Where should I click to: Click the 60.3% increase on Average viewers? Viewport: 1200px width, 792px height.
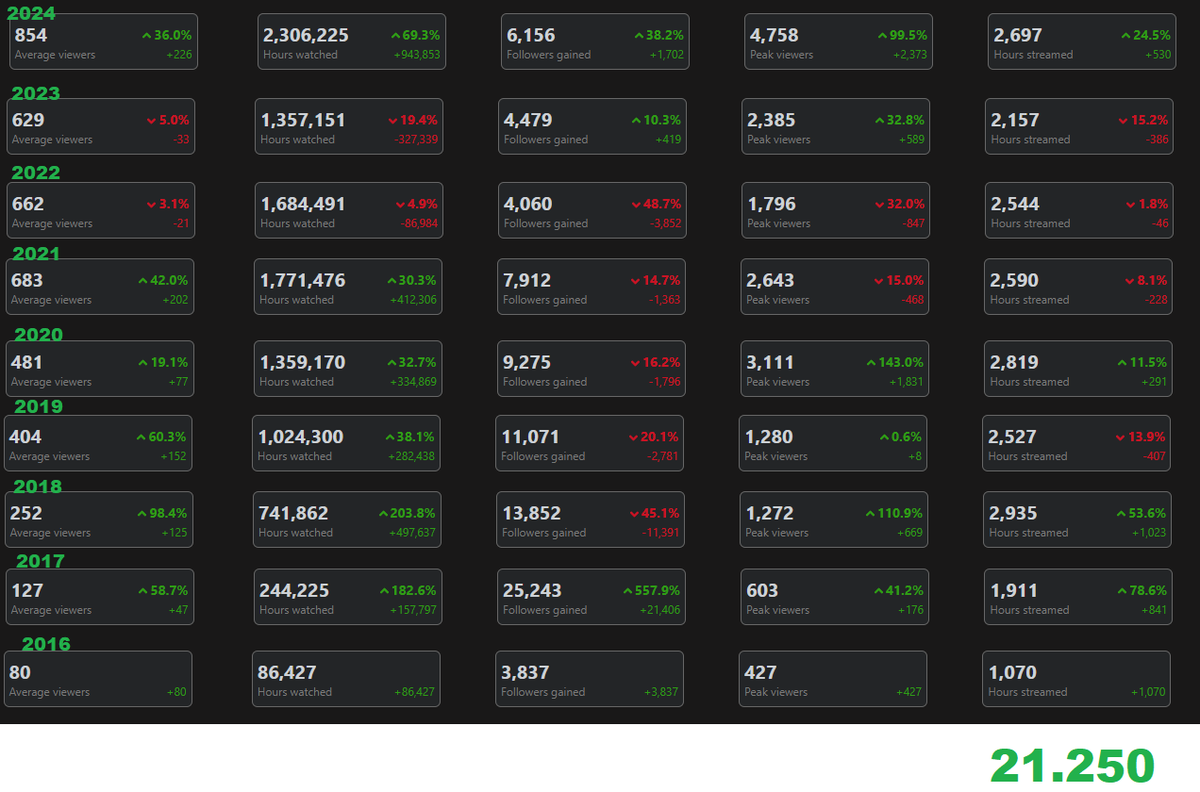pos(161,437)
